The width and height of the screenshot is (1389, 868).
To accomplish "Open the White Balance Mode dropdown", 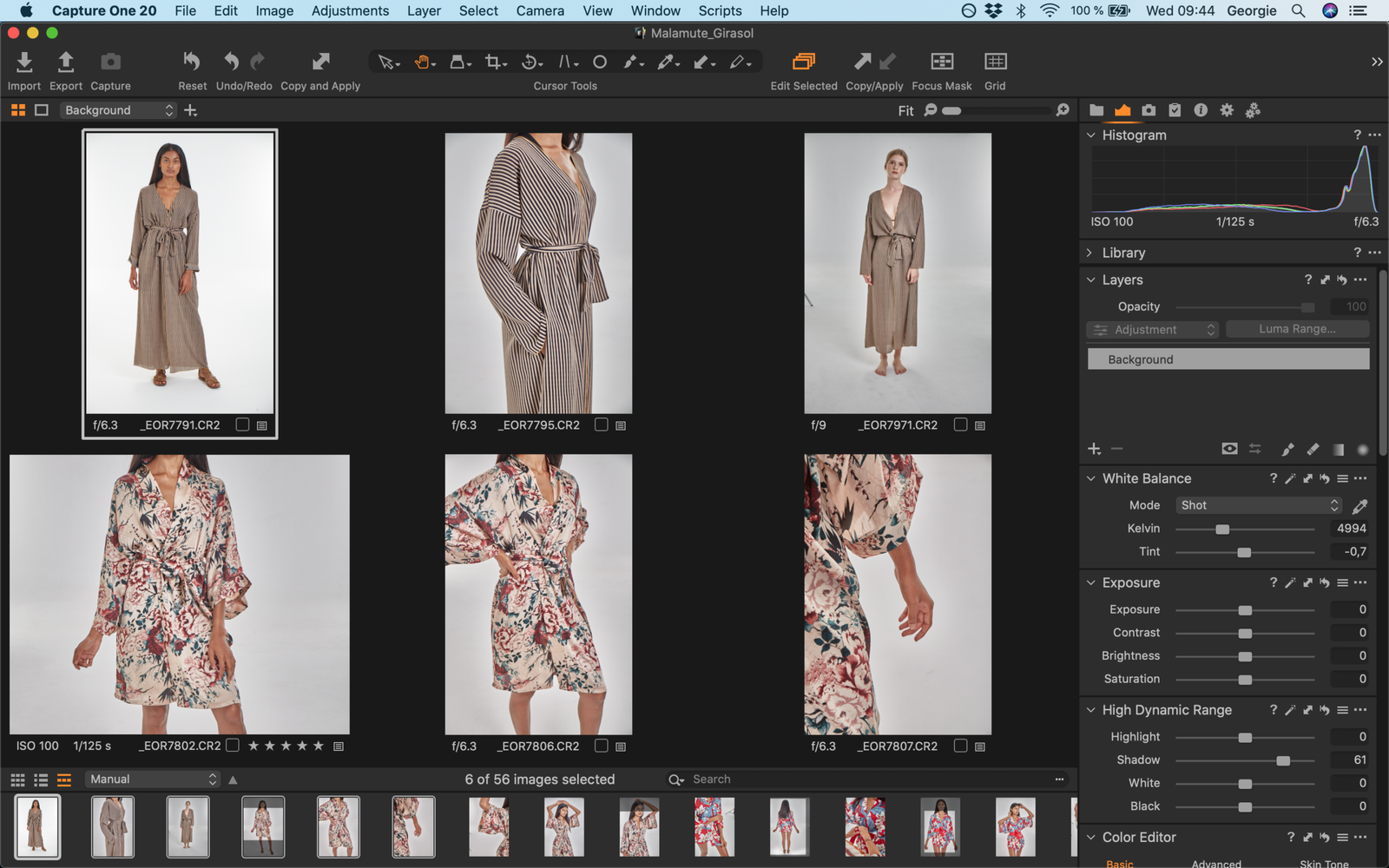I will point(1259,505).
